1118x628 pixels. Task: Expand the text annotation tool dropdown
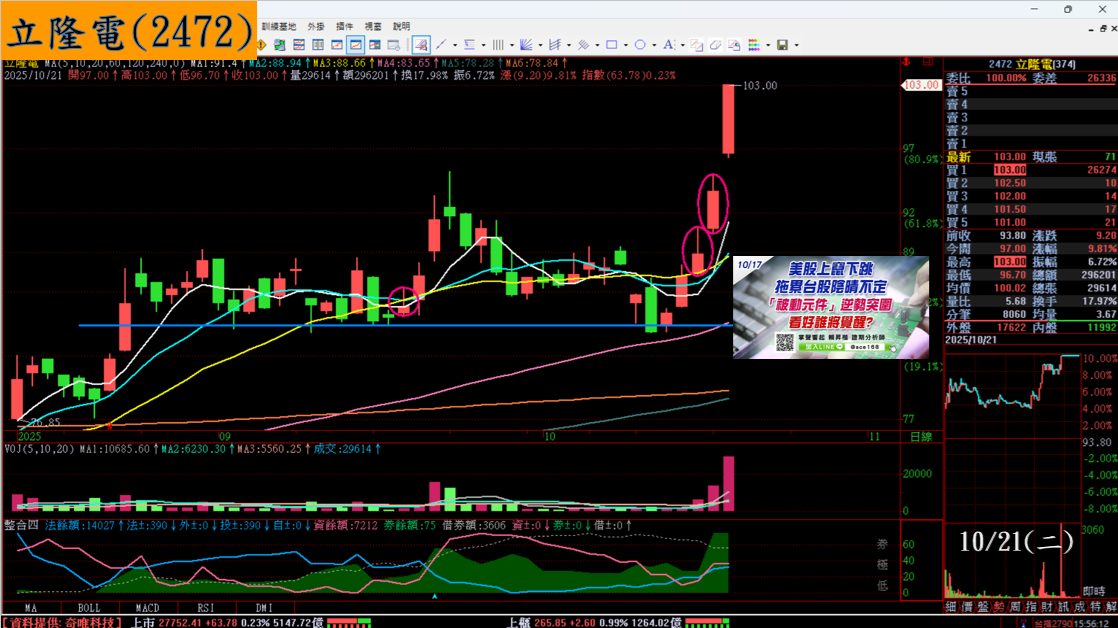pyautogui.click(x=682, y=45)
